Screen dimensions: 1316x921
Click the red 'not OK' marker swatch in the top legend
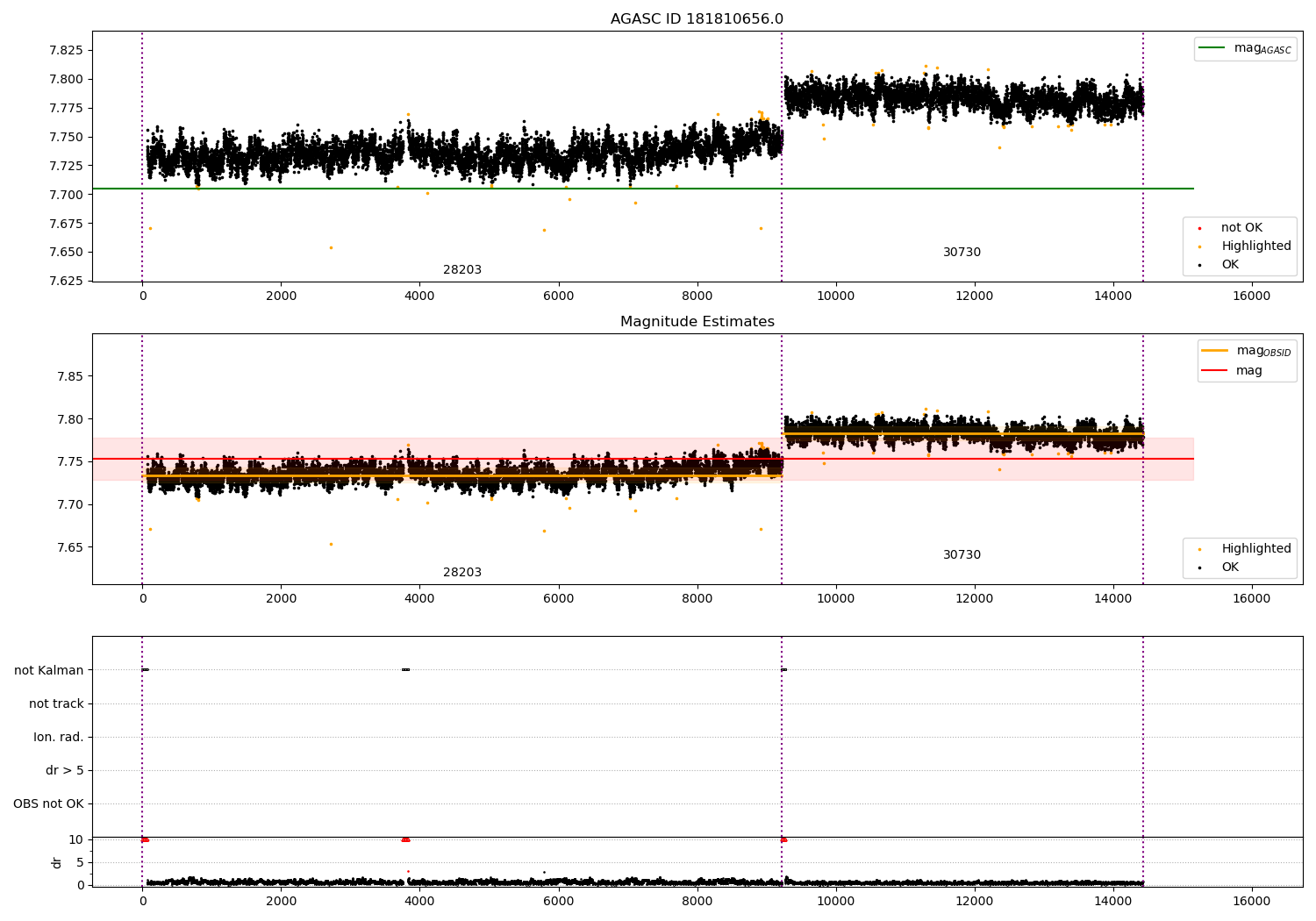[1199, 228]
